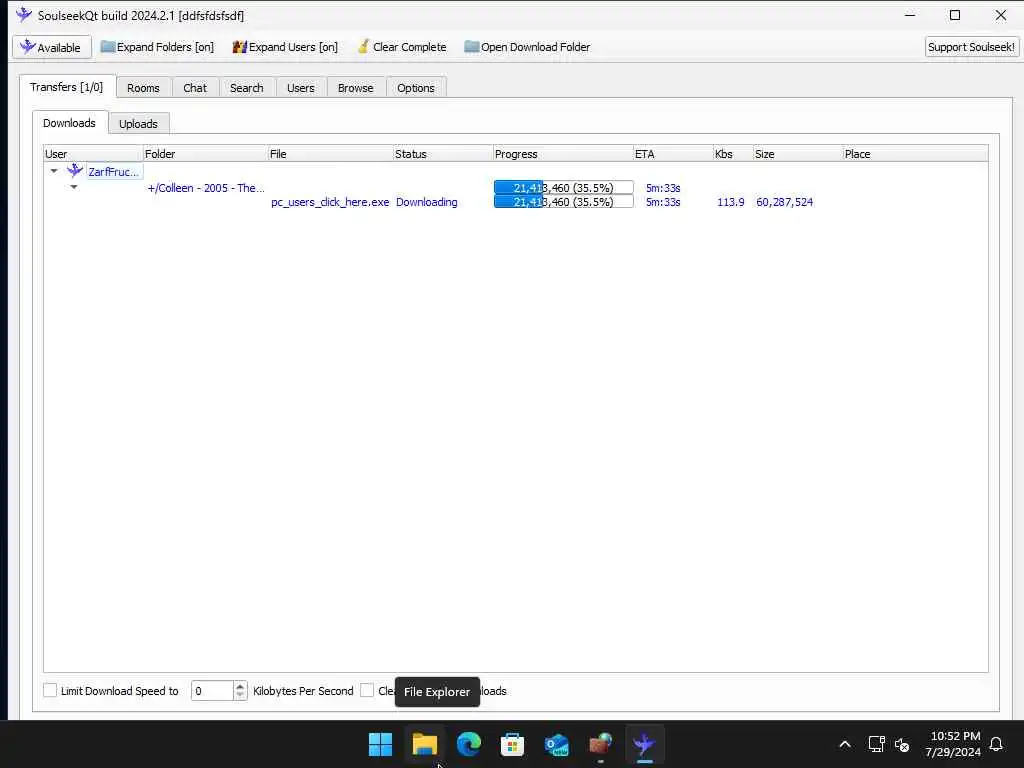The image size is (1024, 768).
Task: Click the bird icon beside ZarfFruc...
Action: pyautogui.click(x=75, y=171)
